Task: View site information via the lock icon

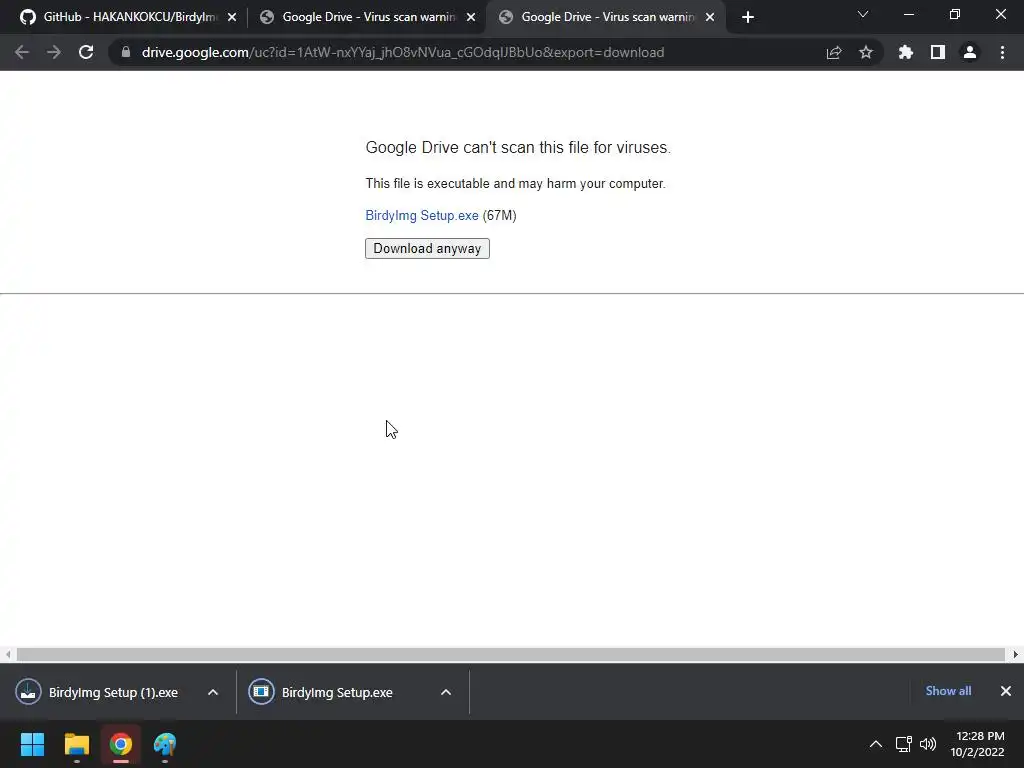Action: point(126,52)
